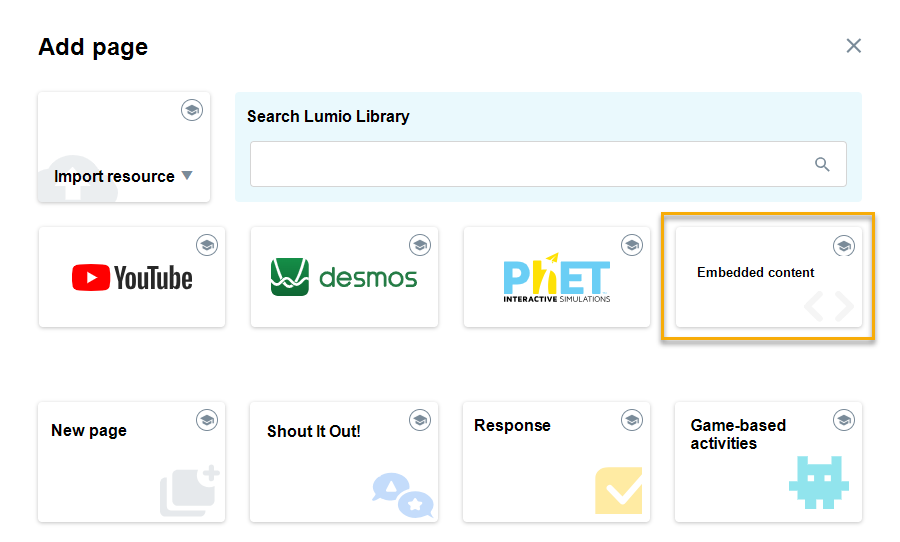The width and height of the screenshot is (900, 542).
Task: Open the Import resource menu
Action: click(124, 147)
